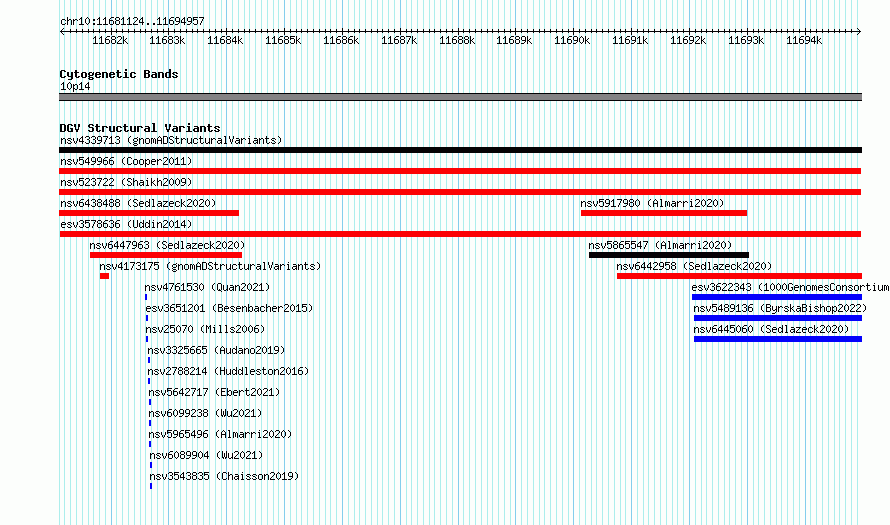
Task: Click the 11686k ruler tick
Action: coord(341,40)
